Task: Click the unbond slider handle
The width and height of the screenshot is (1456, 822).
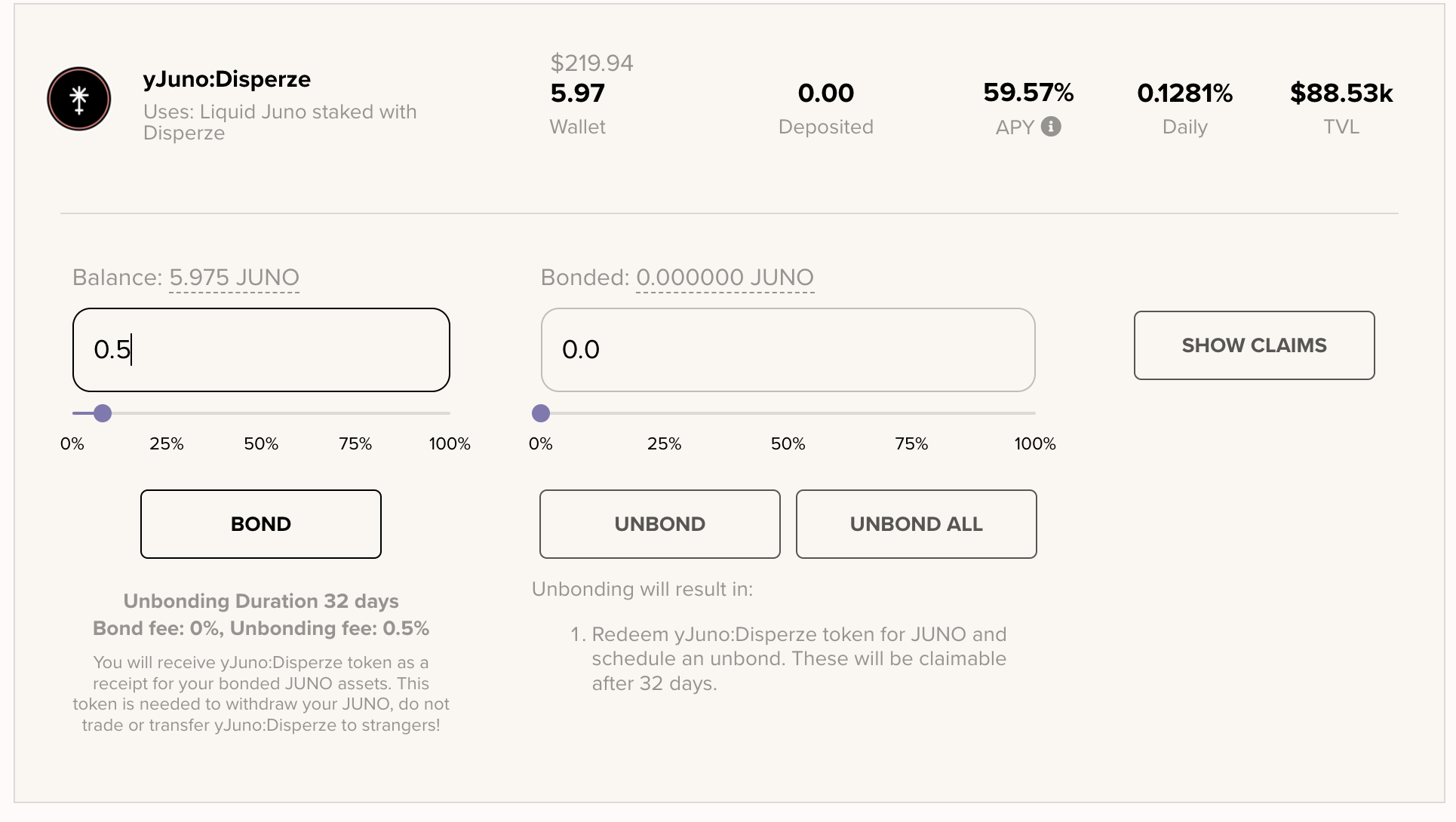Action: pyautogui.click(x=541, y=413)
